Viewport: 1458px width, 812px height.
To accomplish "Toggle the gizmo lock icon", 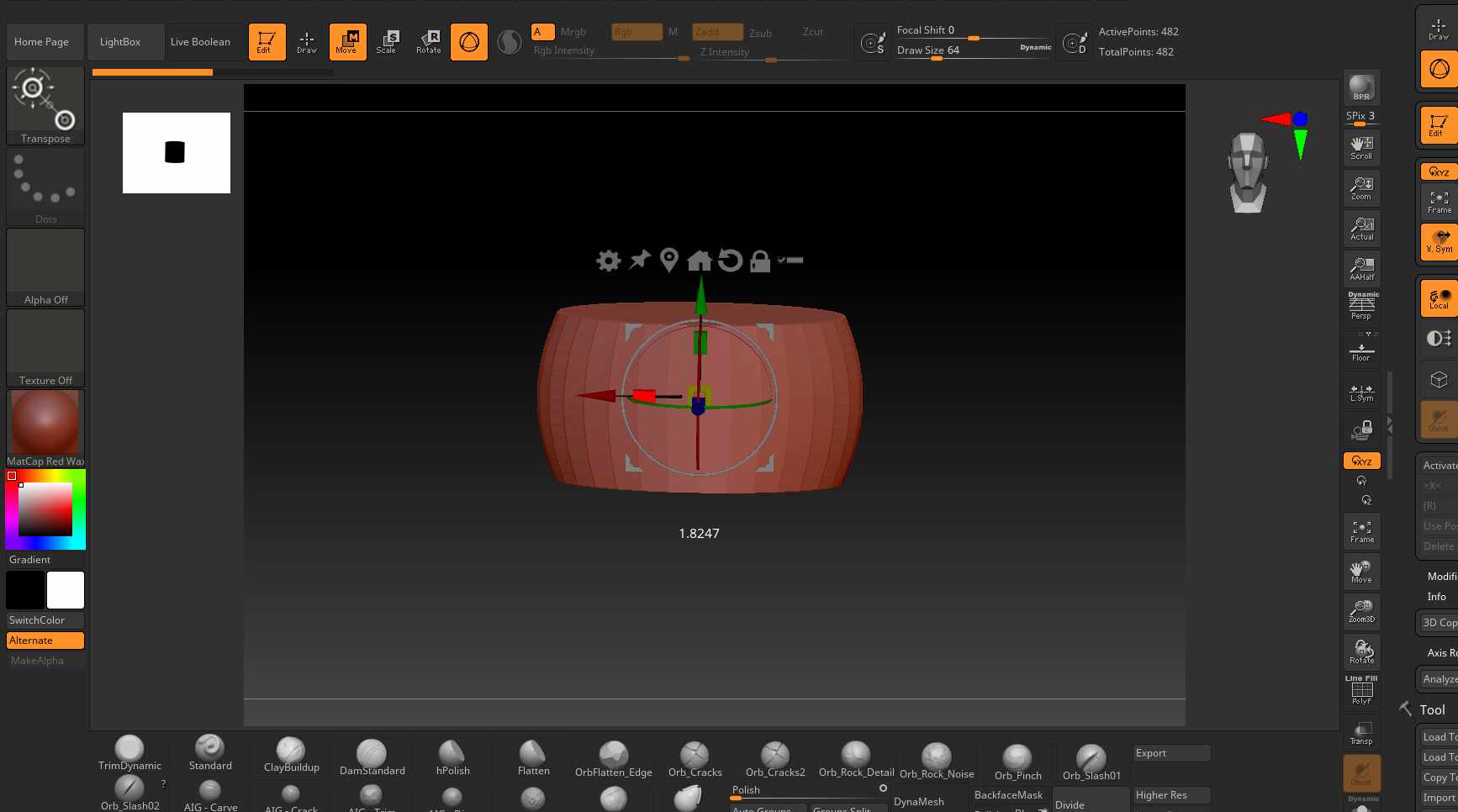I will [x=760, y=261].
